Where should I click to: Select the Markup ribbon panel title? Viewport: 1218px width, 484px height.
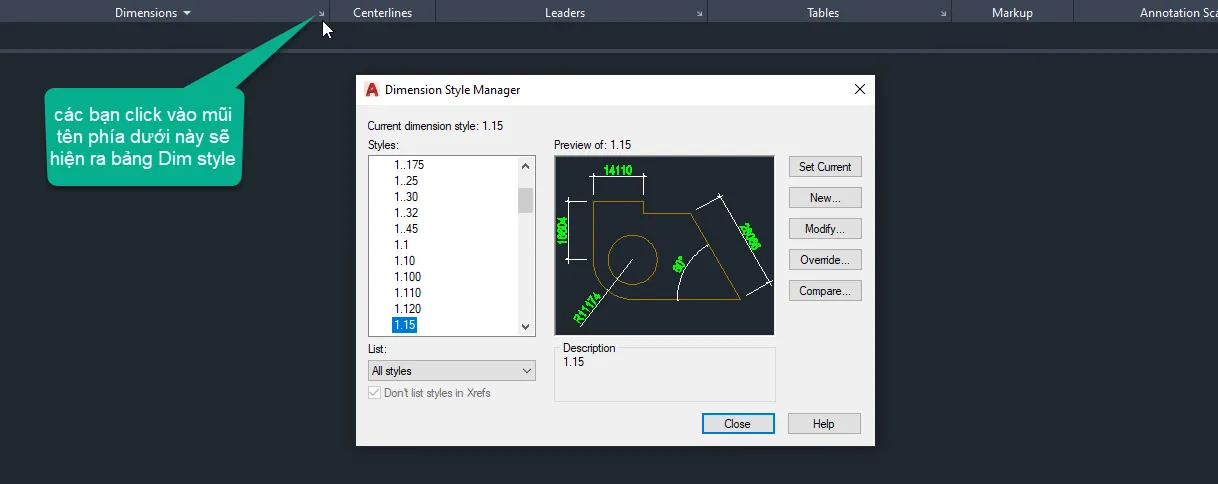coord(1012,13)
